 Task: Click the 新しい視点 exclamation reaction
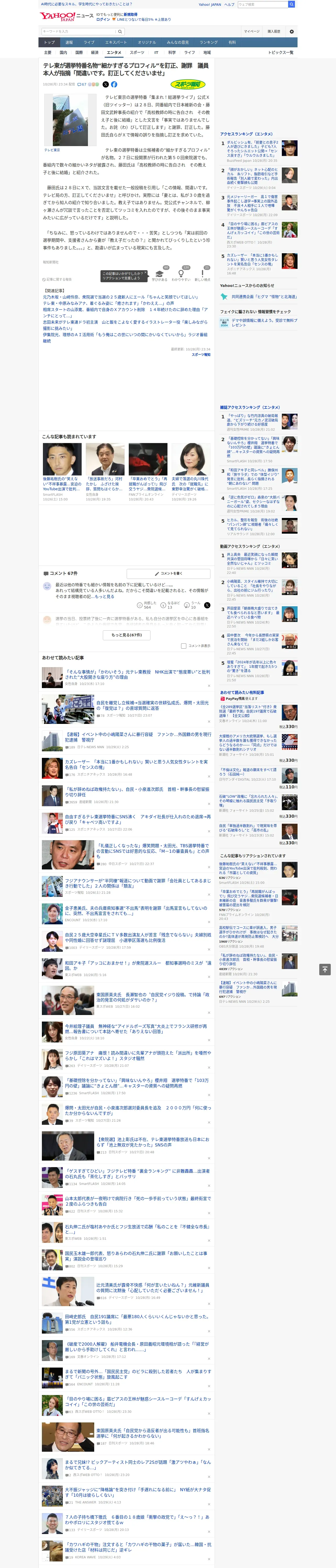(203, 276)
